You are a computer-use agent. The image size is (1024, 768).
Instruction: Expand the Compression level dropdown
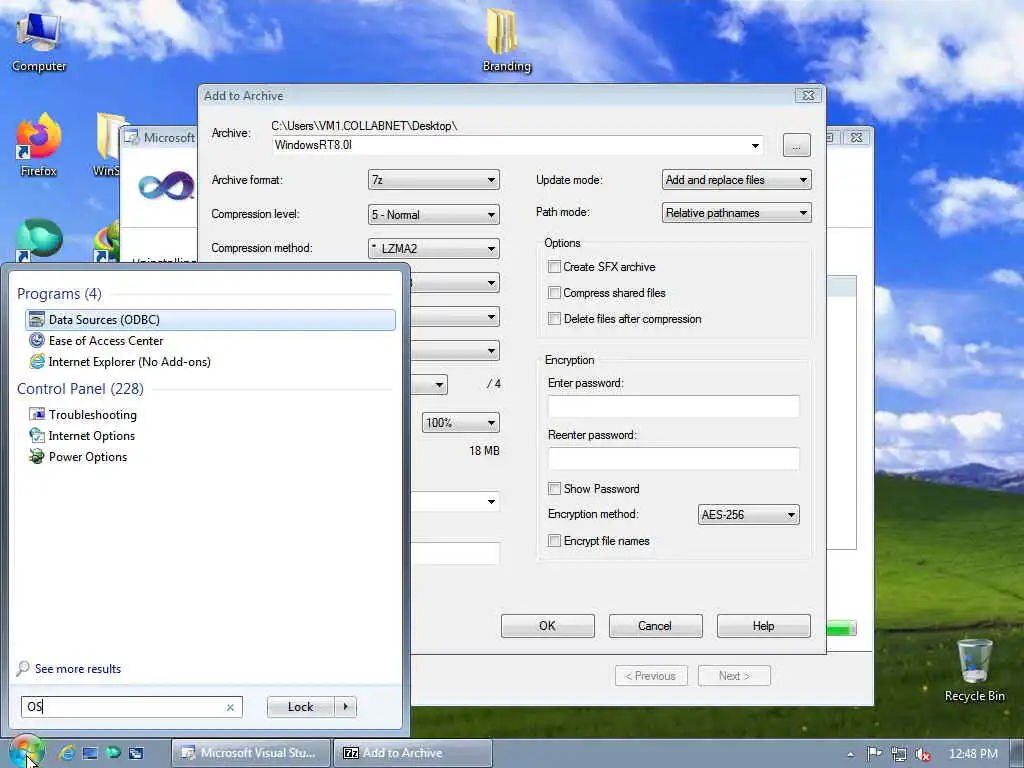[434, 214]
